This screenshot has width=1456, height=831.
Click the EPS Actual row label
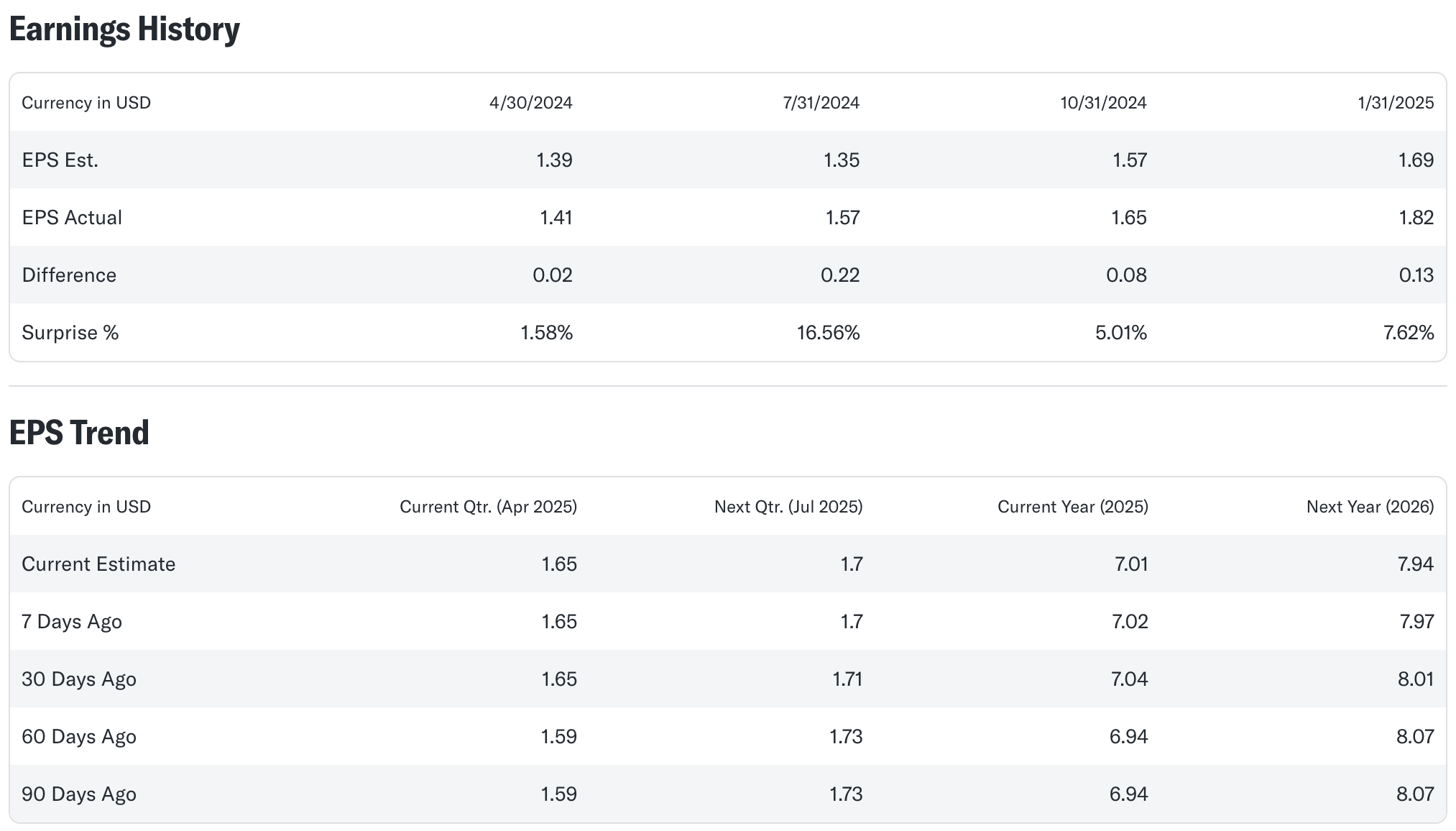click(72, 217)
